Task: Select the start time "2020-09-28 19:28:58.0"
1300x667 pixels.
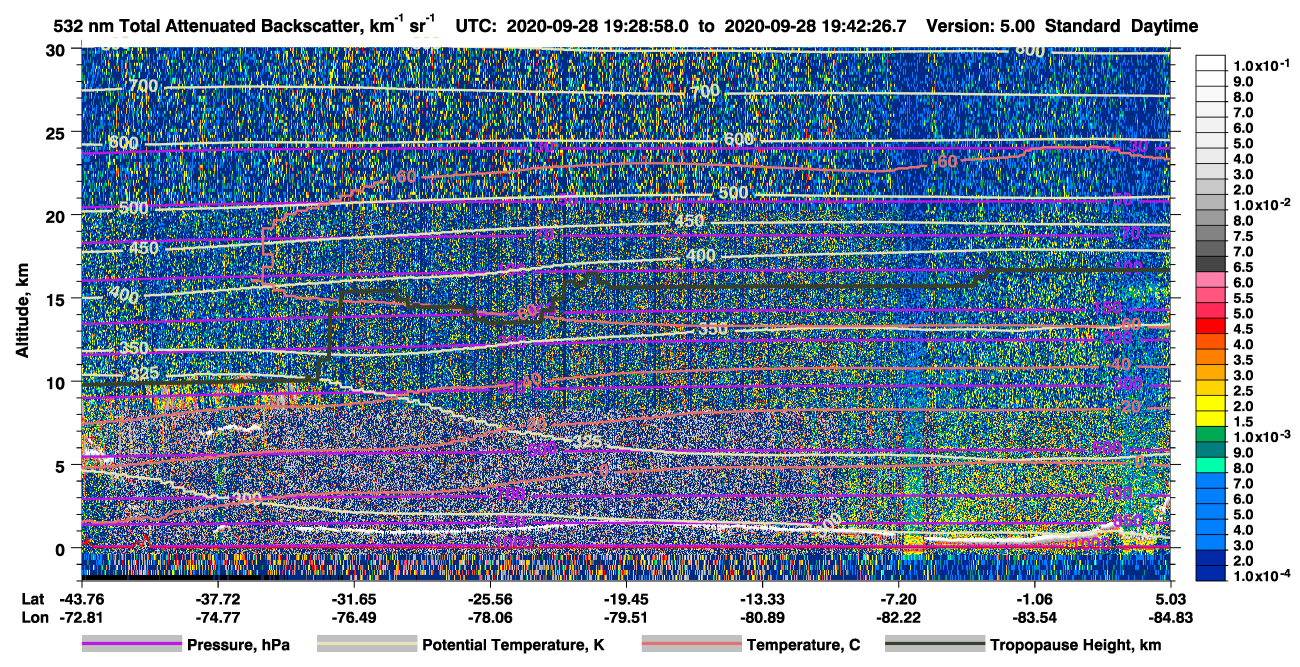Action: 598,26
